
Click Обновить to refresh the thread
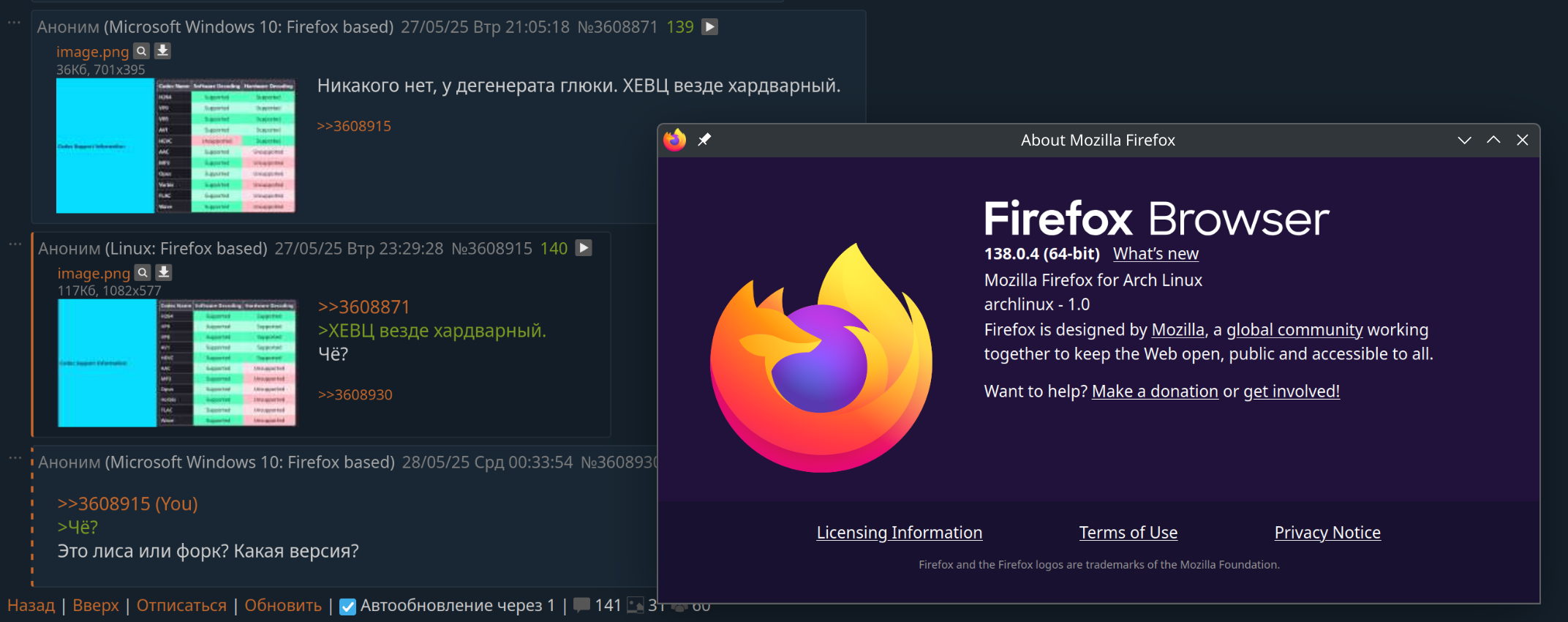pyautogui.click(x=283, y=606)
